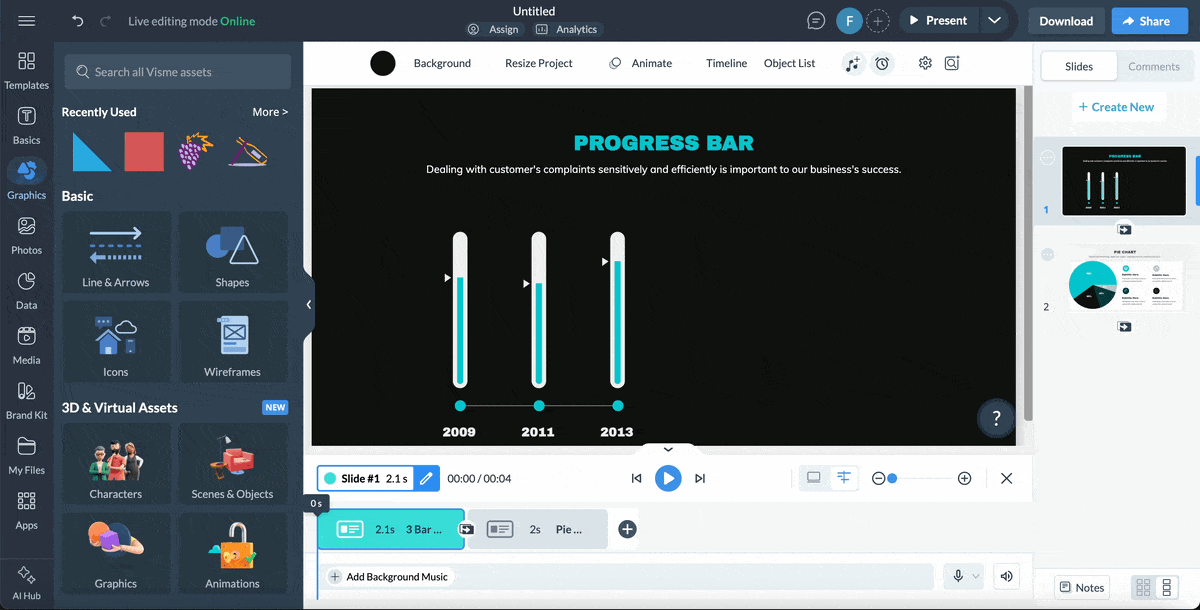Open the timer icon in the top toolbar
The height and width of the screenshot is (610, 1200).
click(x=882, y=63)
